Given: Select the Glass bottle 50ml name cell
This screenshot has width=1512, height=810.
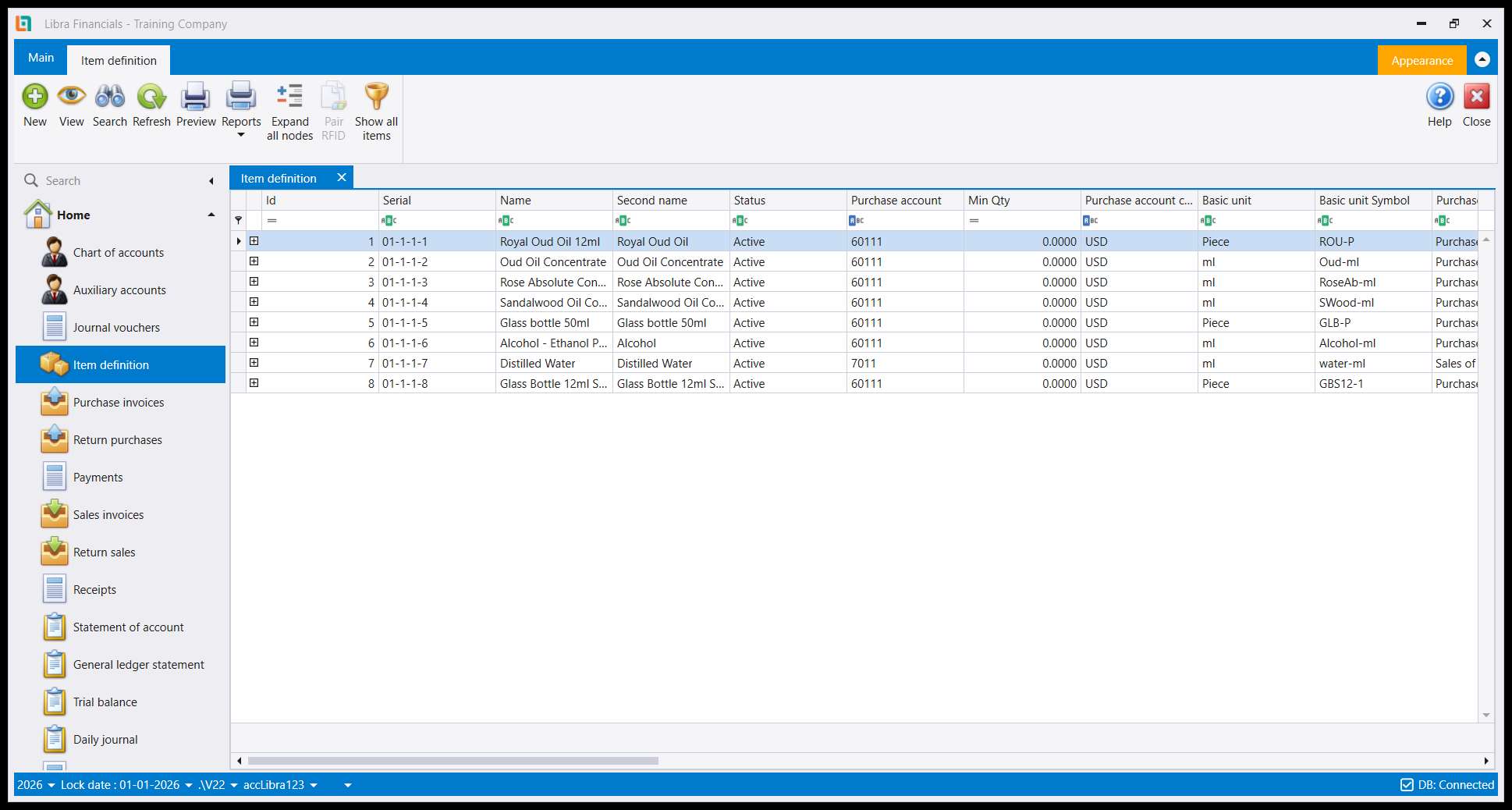Looking at the screenshot, I should (x=554, y=323).
